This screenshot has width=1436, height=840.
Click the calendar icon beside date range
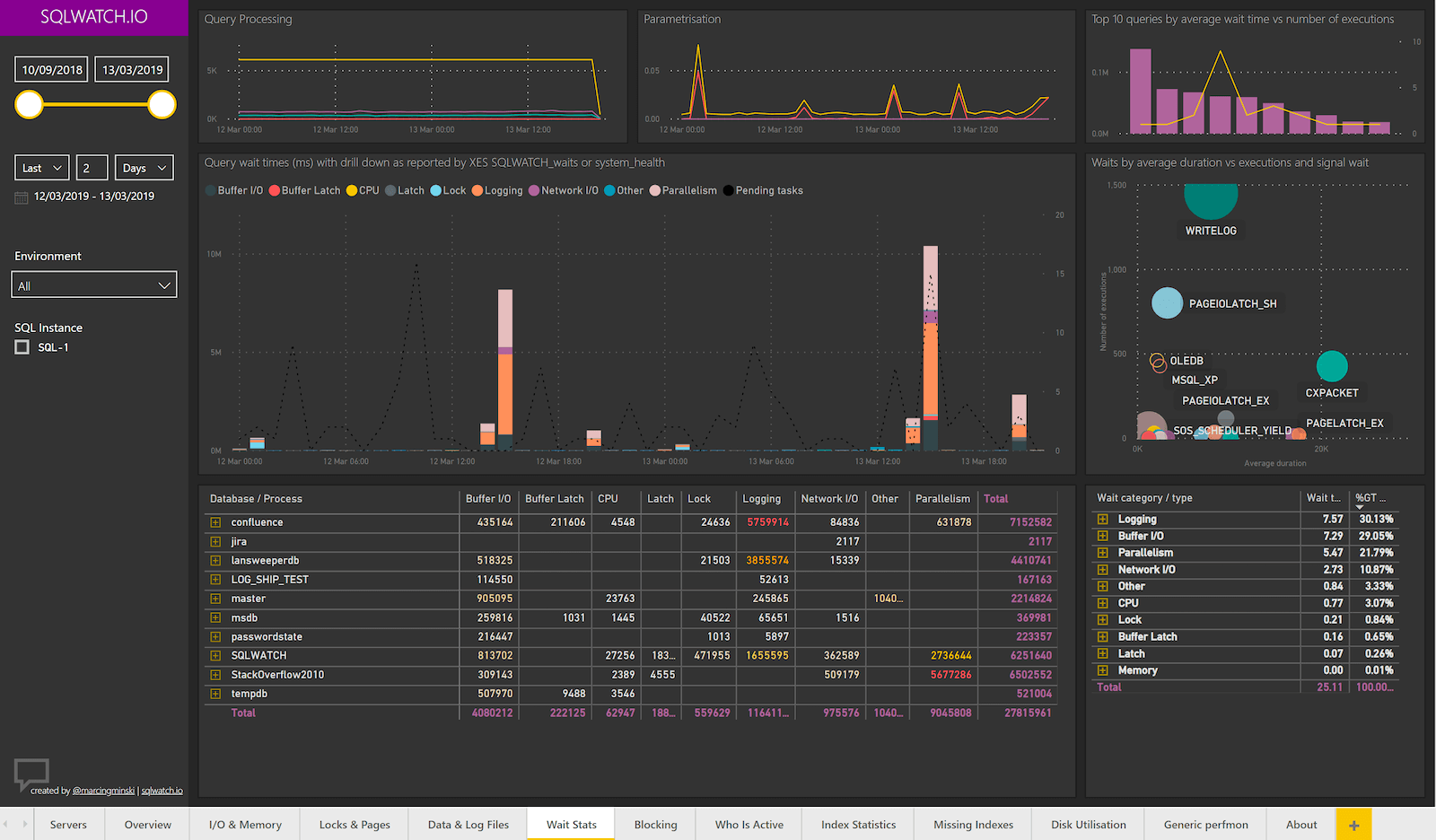point(22,197)
